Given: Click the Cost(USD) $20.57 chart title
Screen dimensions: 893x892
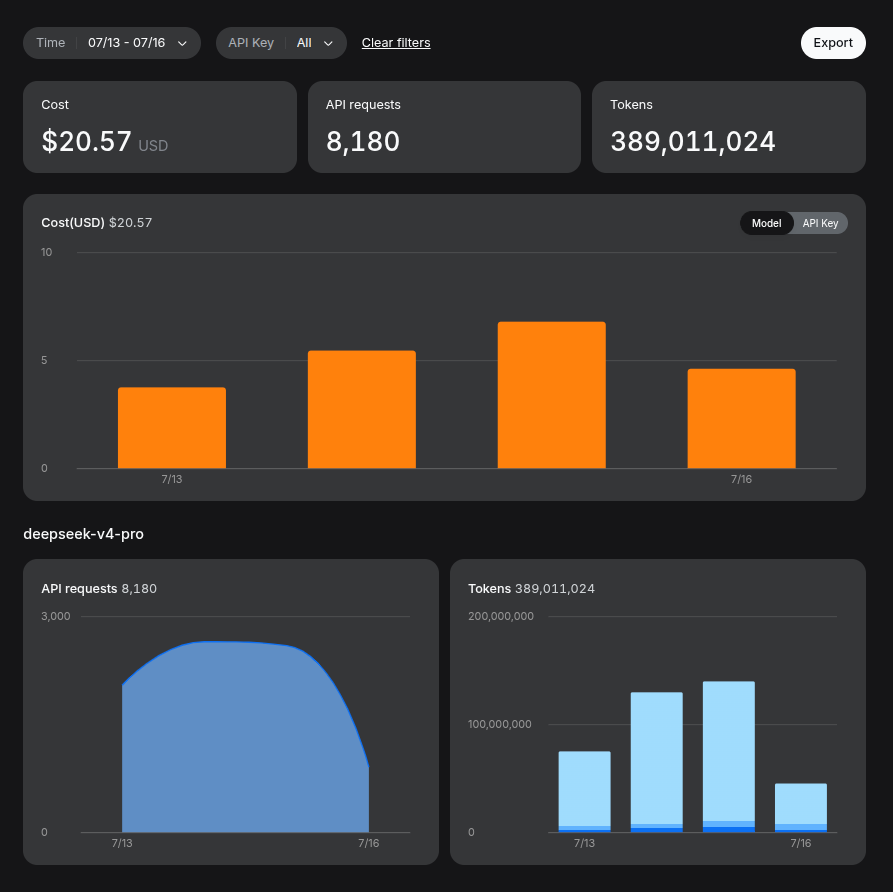Looking at the screenshot, I should click(x=97, y=223).
